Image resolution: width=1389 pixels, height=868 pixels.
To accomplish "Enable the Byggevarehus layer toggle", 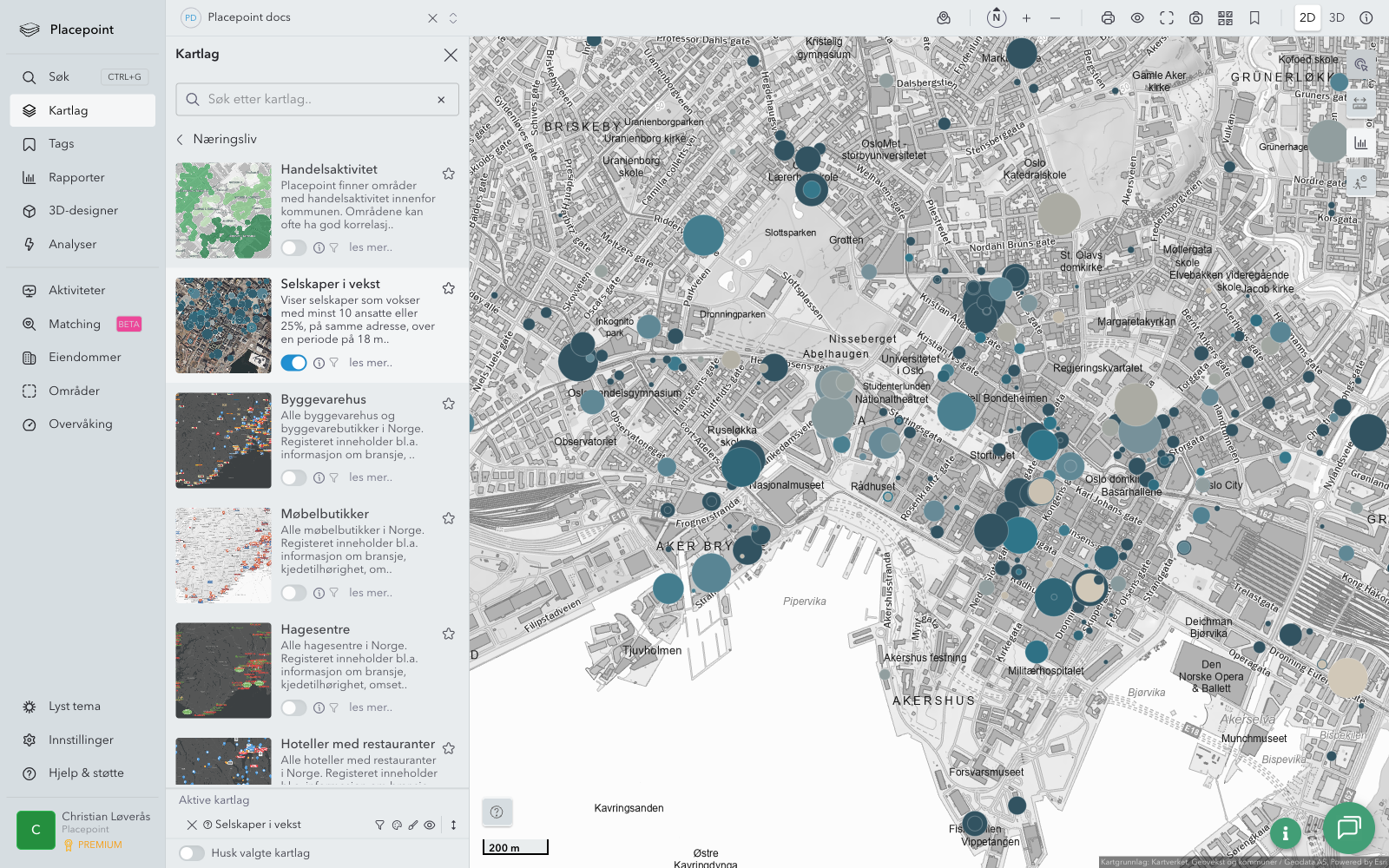I will pyautogui.click(x=293, y=477).
